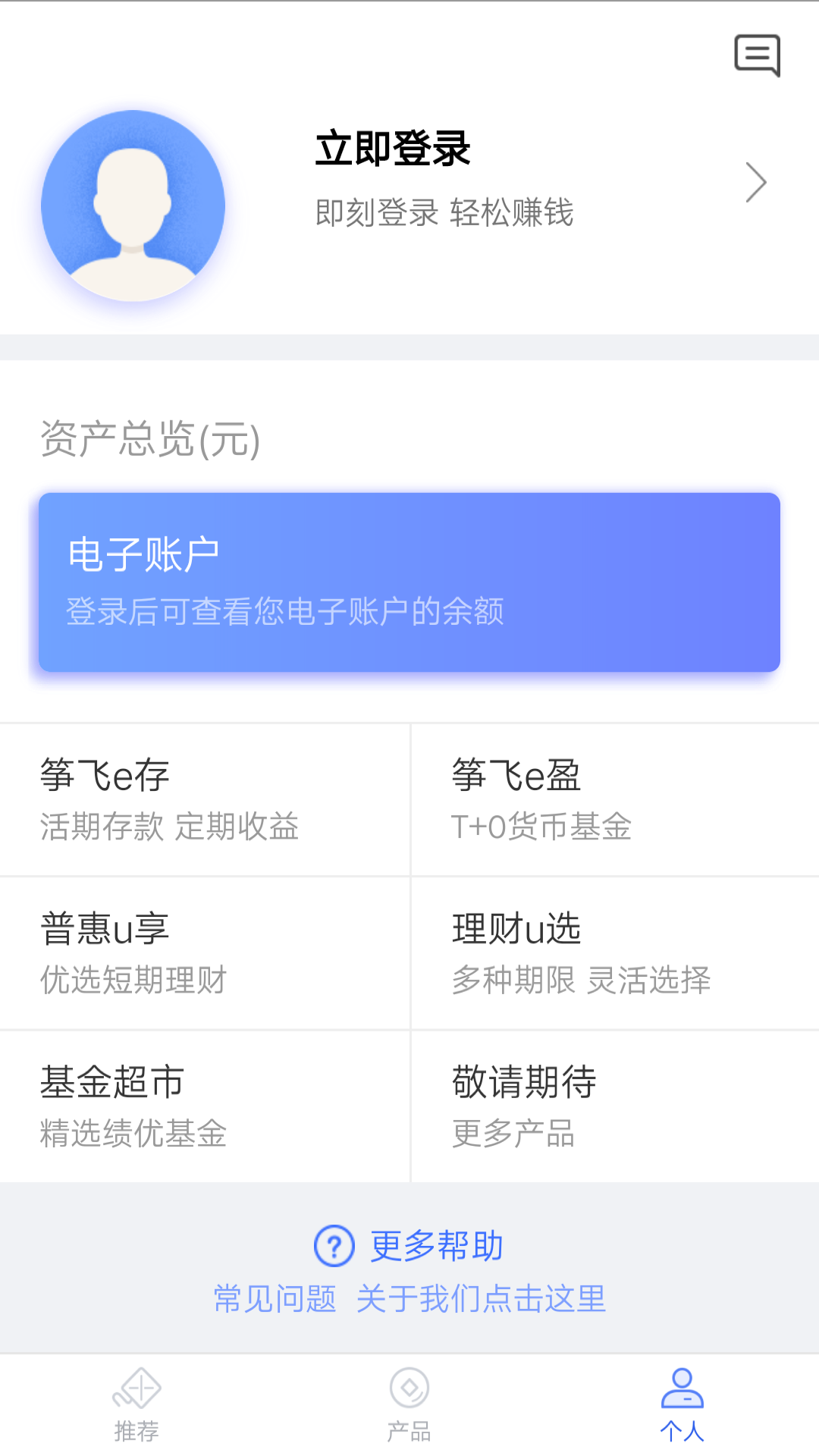Image resolution: width=819 pixels, height=1456 pixels.
Task: Open 更多帮助 help link
Action: click(x=437, y=1246)
